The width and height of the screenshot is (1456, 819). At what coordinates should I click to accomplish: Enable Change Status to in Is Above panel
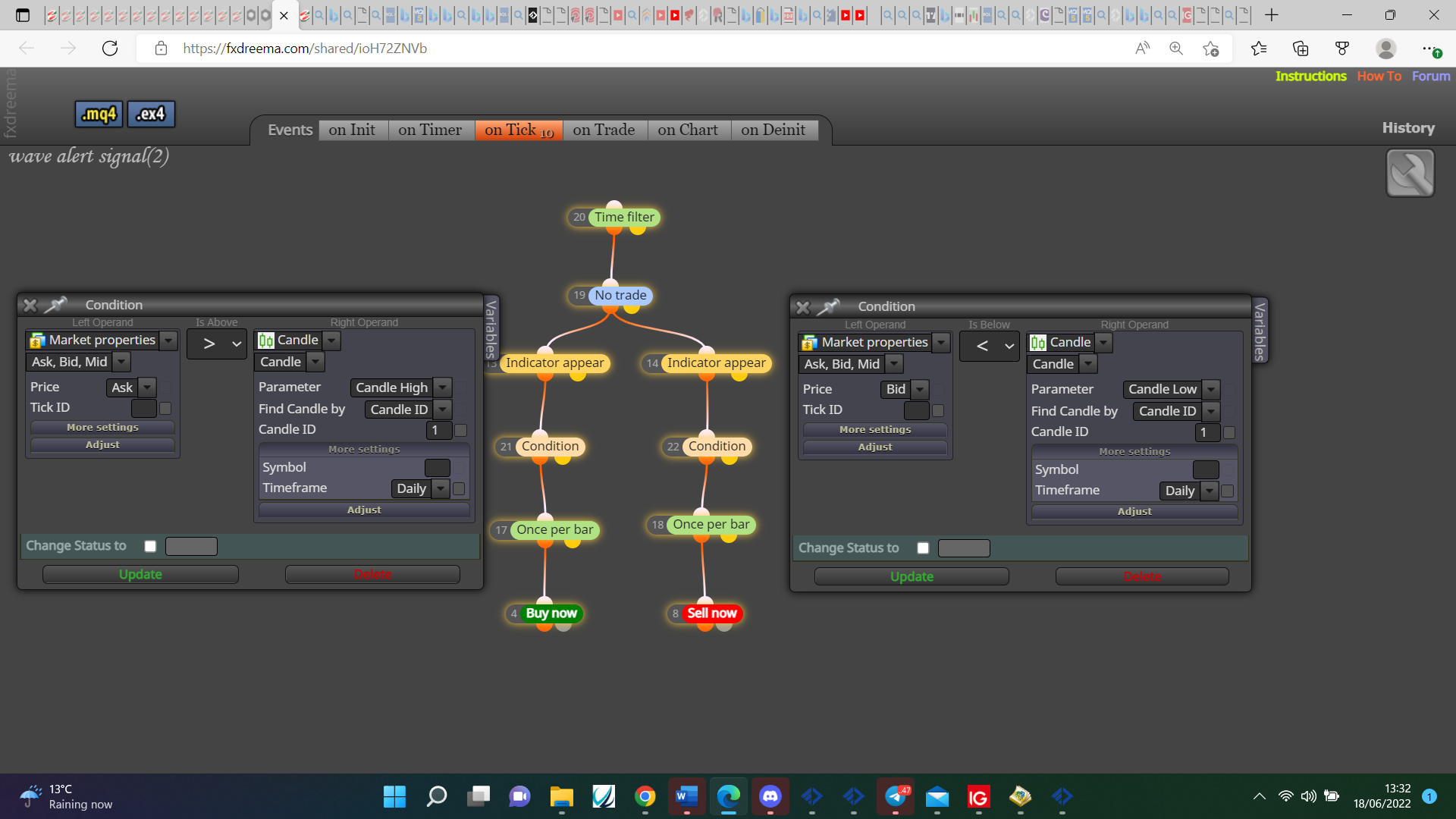(x=150, y=546)
